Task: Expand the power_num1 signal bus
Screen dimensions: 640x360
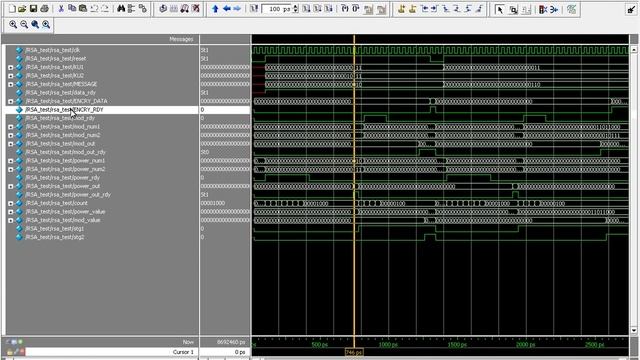Action: pos(11,161)
